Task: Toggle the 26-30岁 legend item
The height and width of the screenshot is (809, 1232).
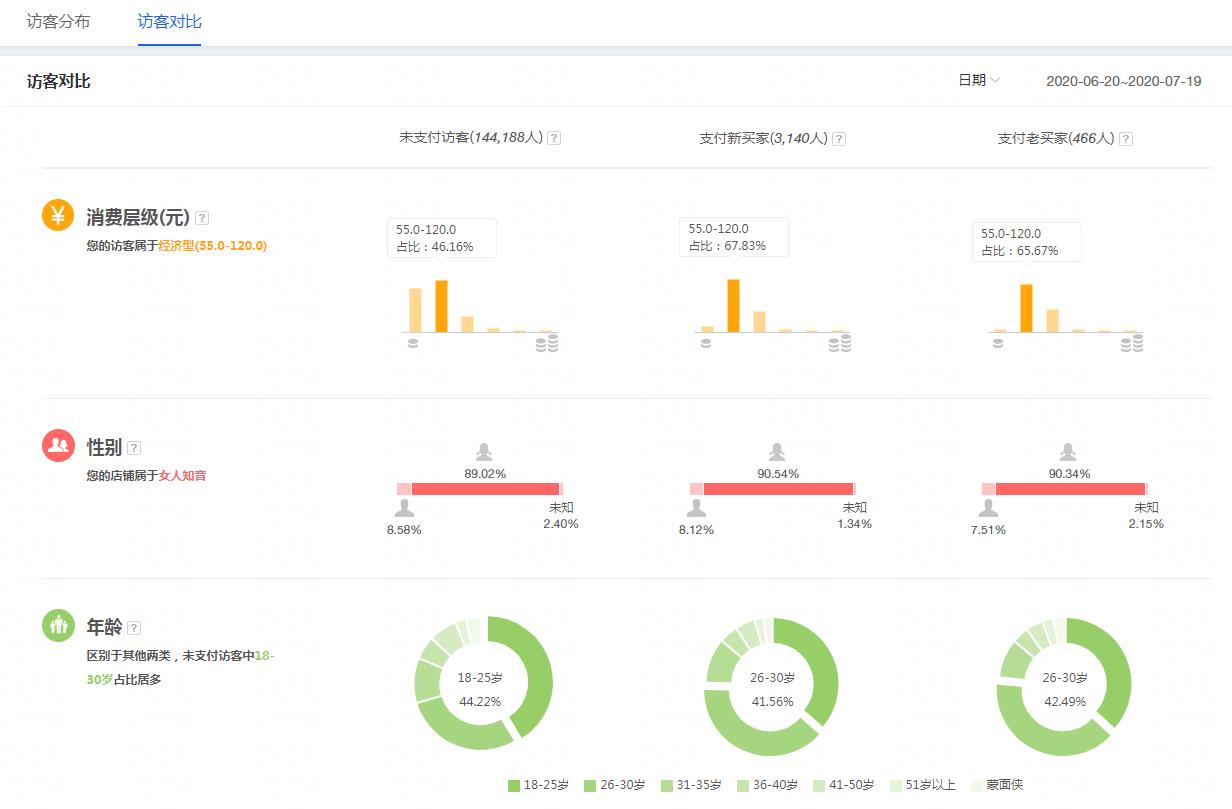Action: (x=614, y=785)
